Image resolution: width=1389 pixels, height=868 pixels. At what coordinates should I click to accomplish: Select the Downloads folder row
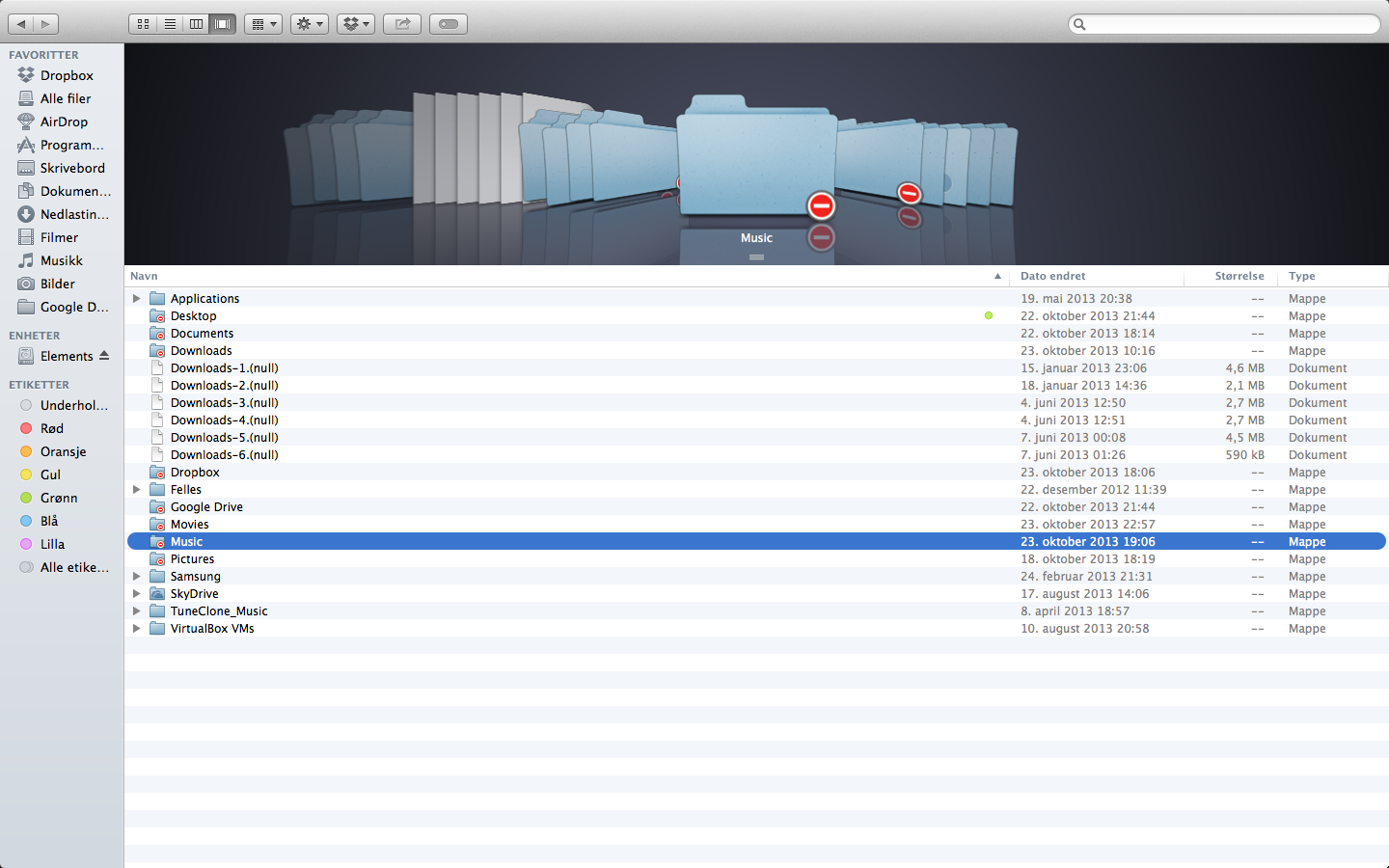tap(756, 351)
